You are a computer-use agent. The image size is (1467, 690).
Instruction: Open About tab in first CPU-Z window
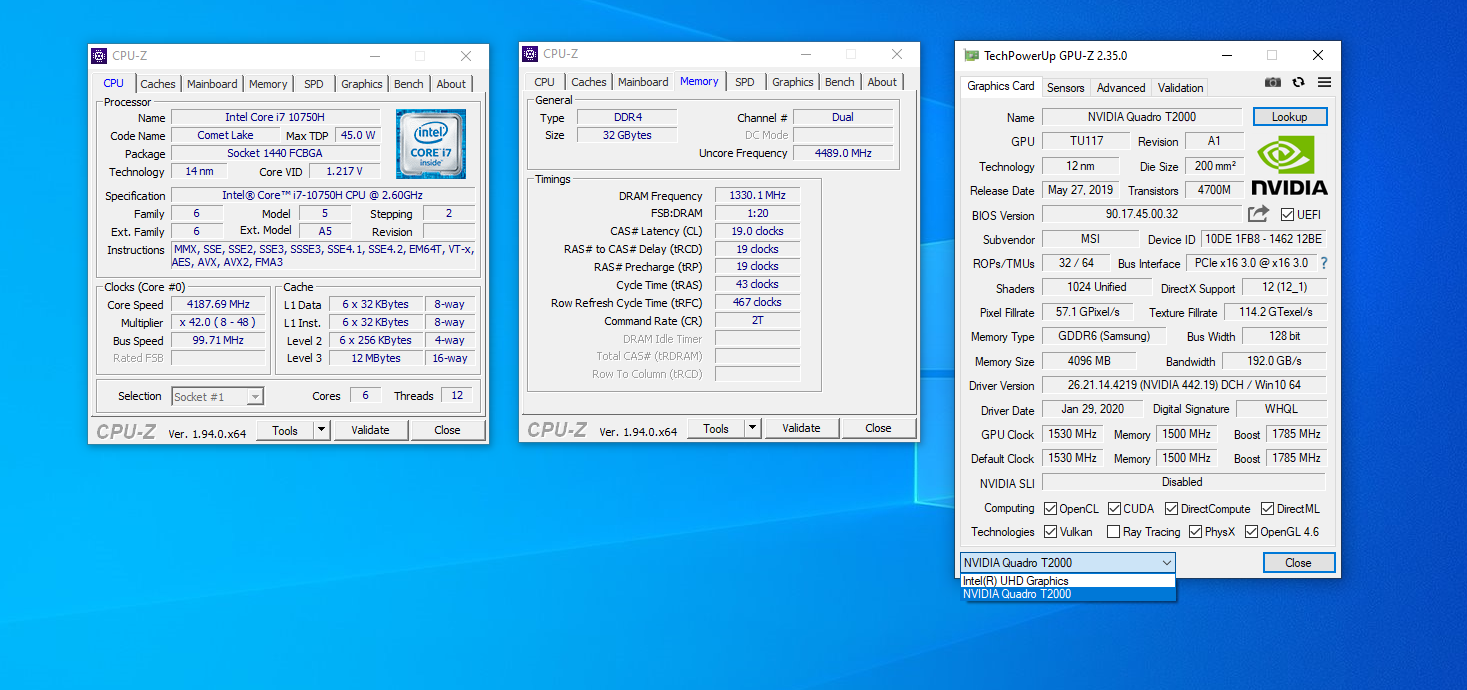tap(451, 84)
